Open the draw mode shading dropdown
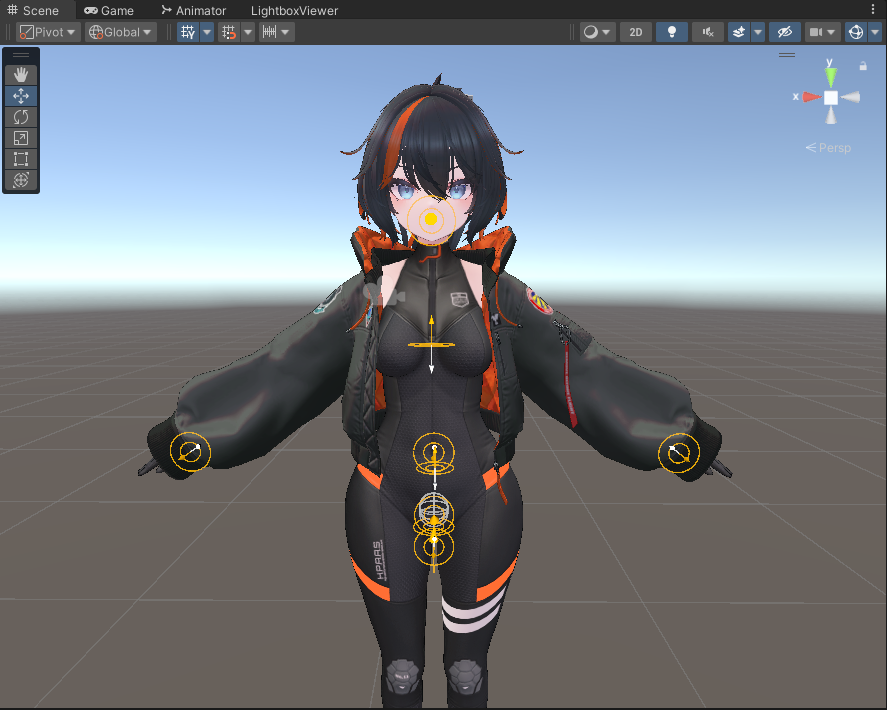Screen dimensions: 887x710 point(598,32)
